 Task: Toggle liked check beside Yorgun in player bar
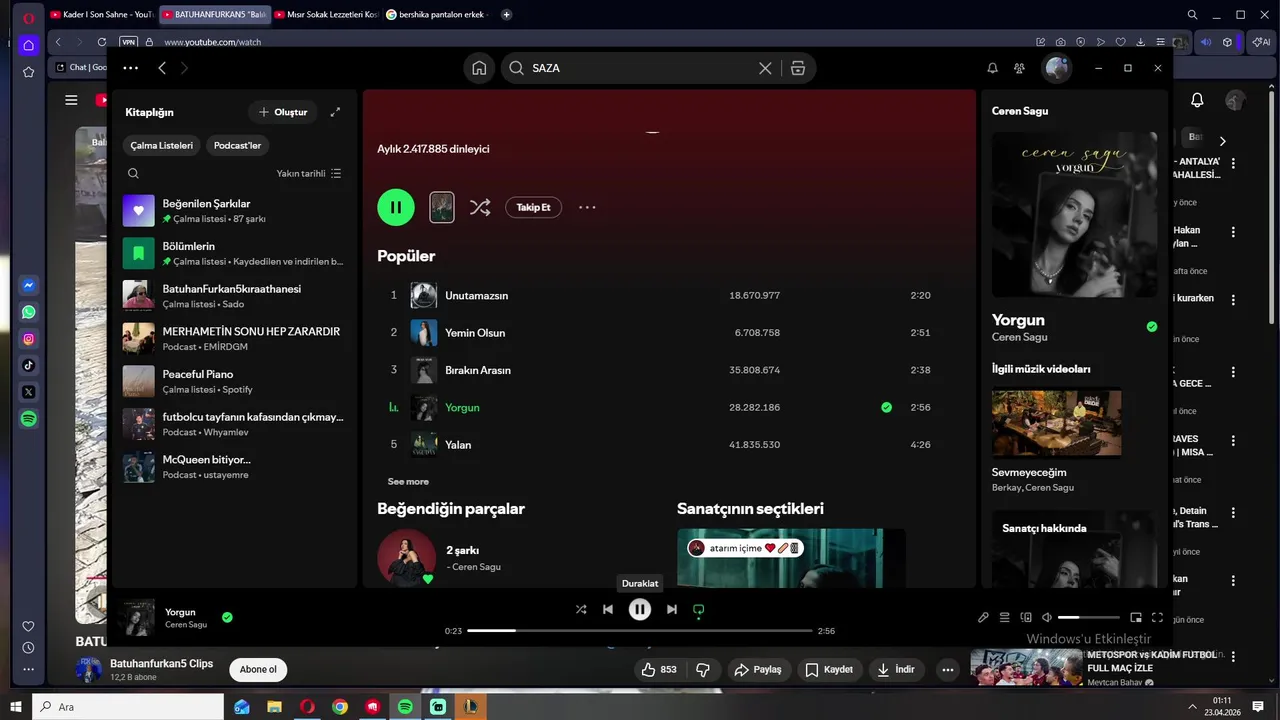[227, 617]
